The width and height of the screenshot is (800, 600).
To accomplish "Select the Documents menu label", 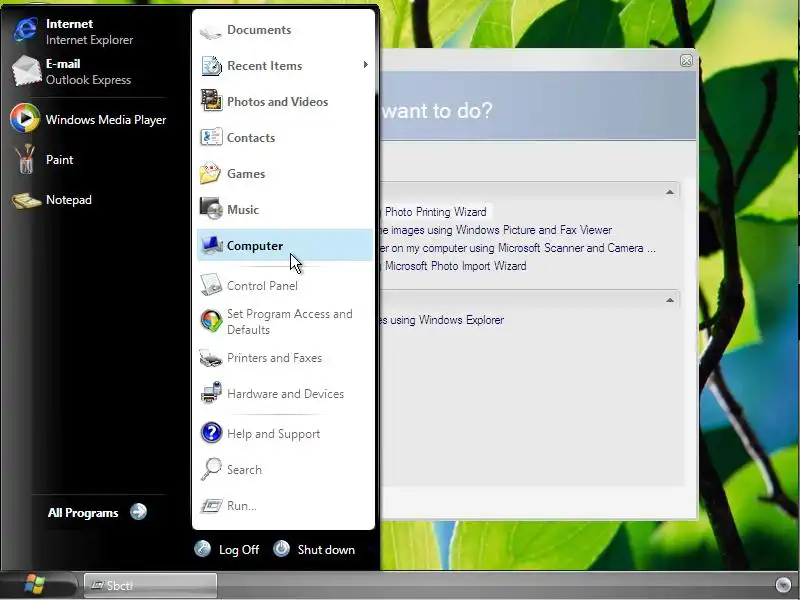I will point(259,30).
